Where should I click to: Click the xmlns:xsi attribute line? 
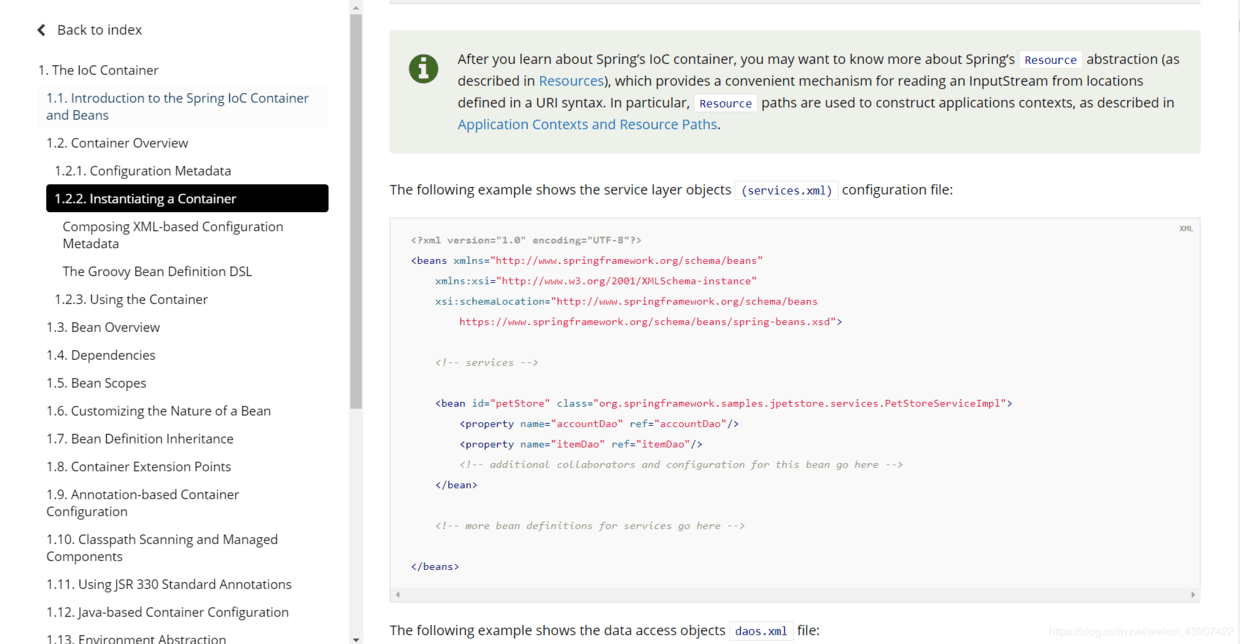pos(596,281)
